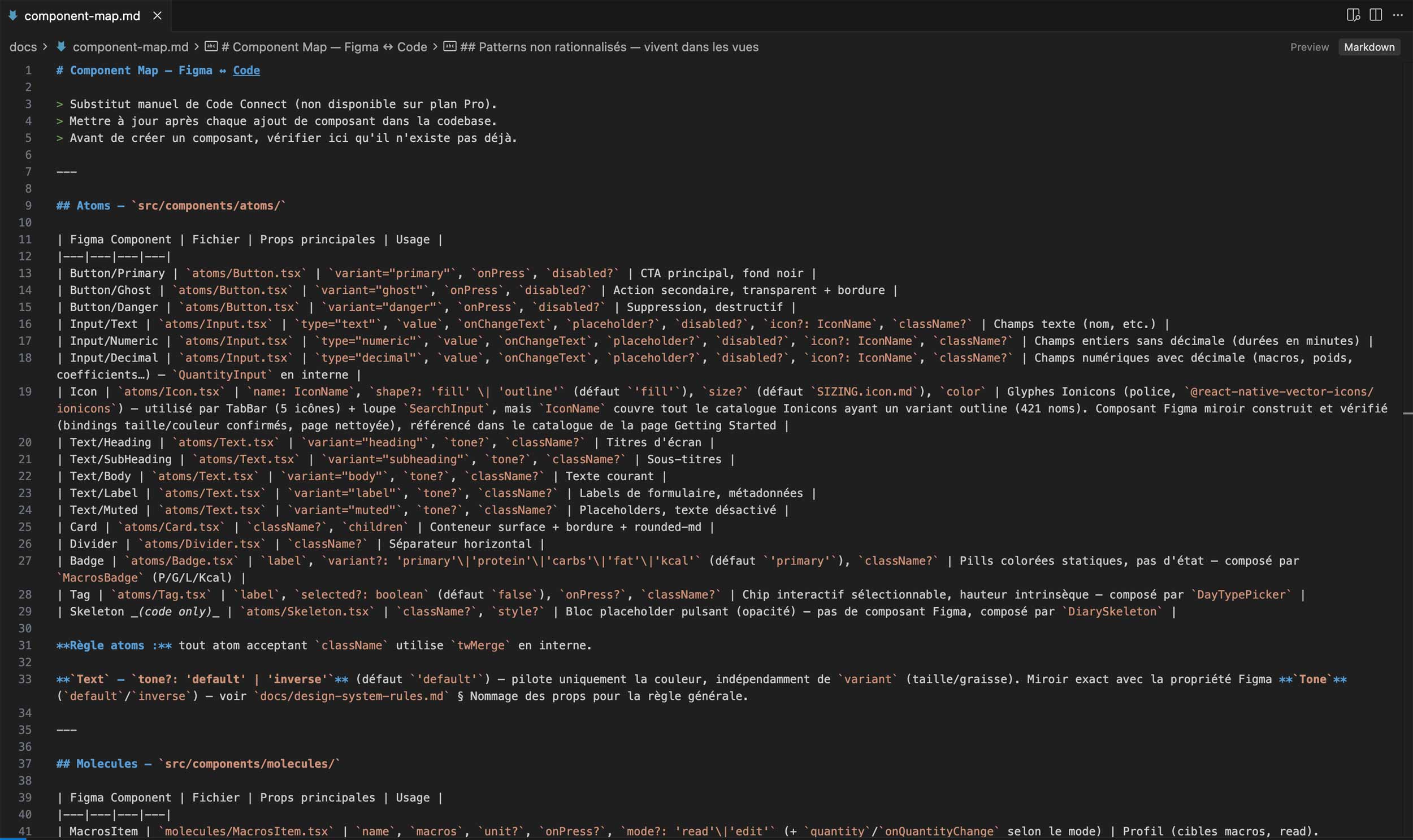This screenshot has width=1413, height=840.
Task: Click line number 9 in the gutter
Action: (28, 206)
